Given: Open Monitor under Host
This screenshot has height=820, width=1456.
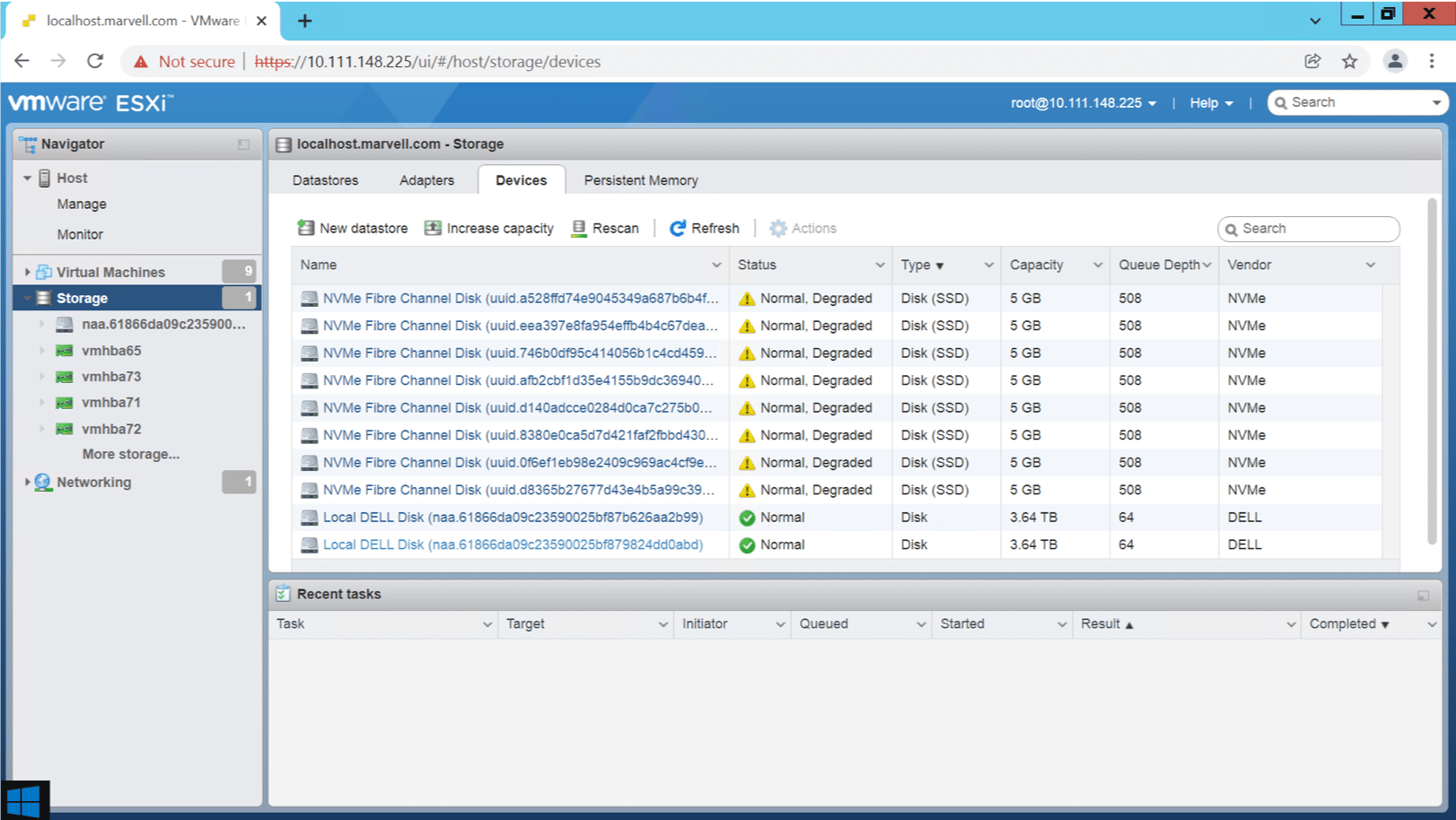Looking at the screenshot, I should click(x=80, y=234).
